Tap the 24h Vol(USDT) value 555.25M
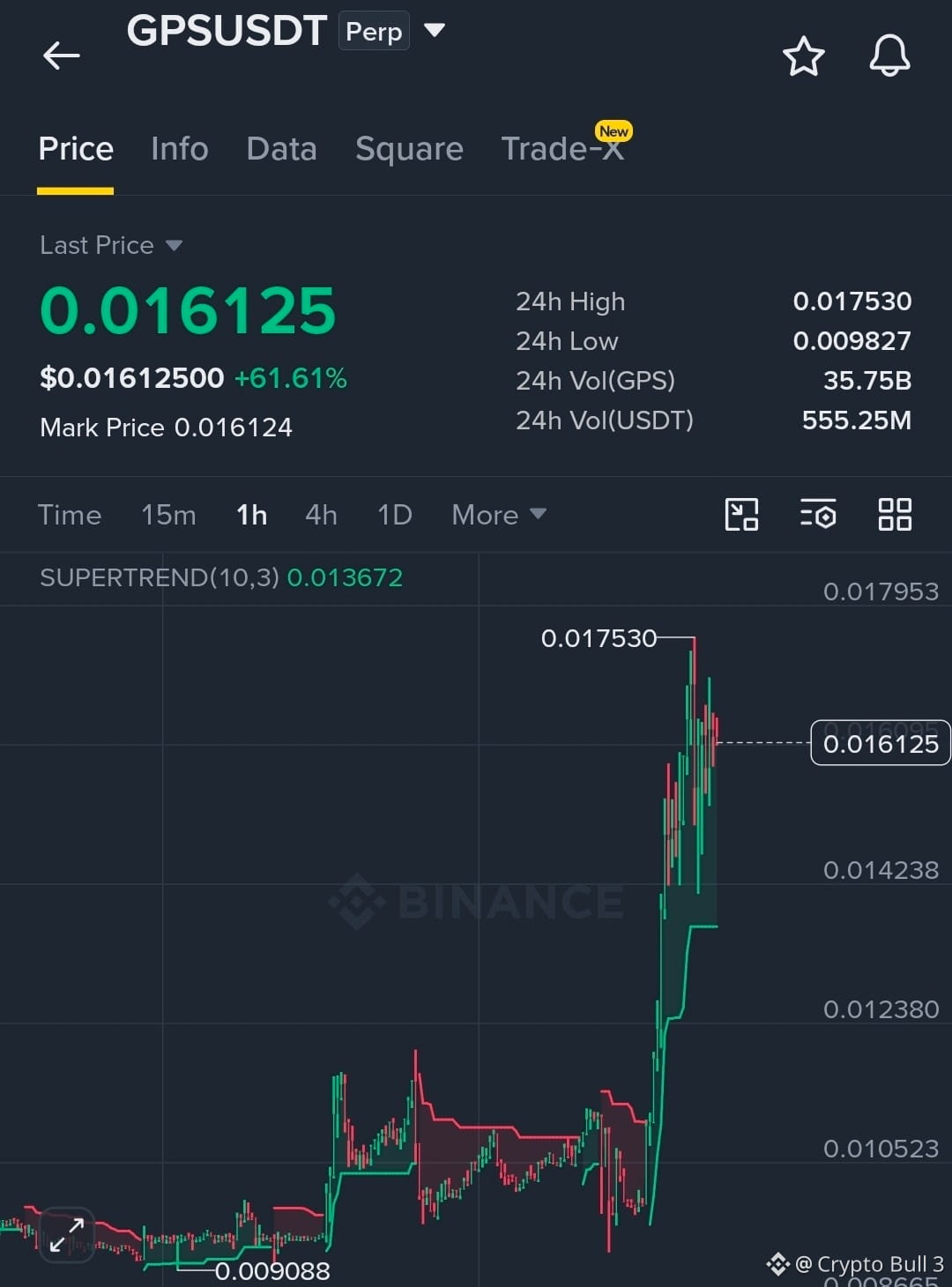This screenshot has height=1287, width=952. [857, 420]
